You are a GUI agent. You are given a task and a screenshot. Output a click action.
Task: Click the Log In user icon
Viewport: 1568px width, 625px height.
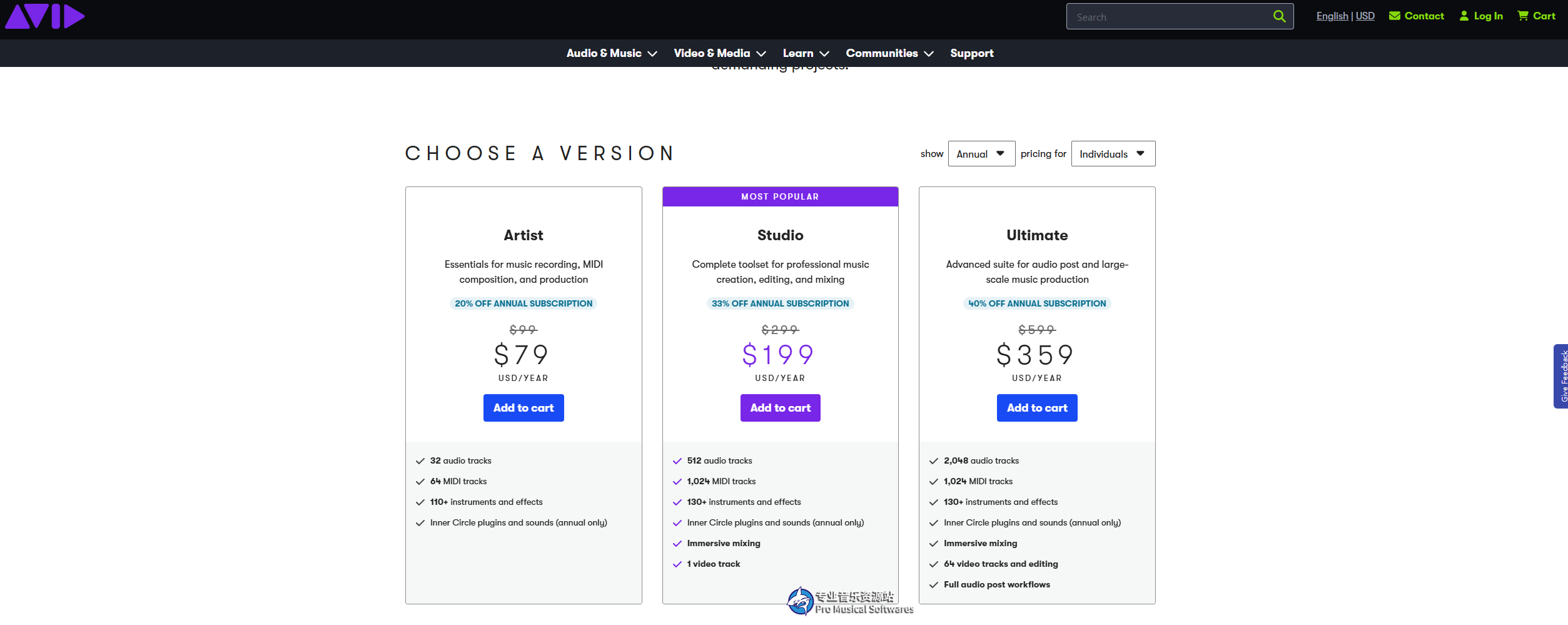[1464, 16]
